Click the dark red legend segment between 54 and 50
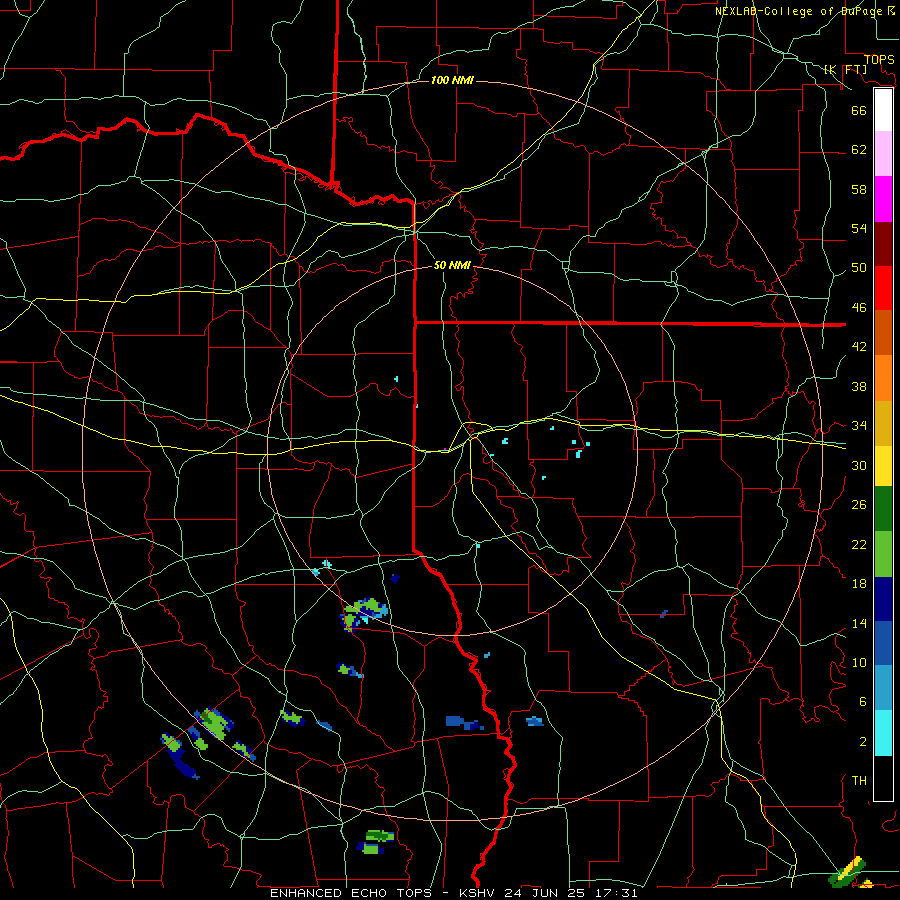 coord(883,244)
